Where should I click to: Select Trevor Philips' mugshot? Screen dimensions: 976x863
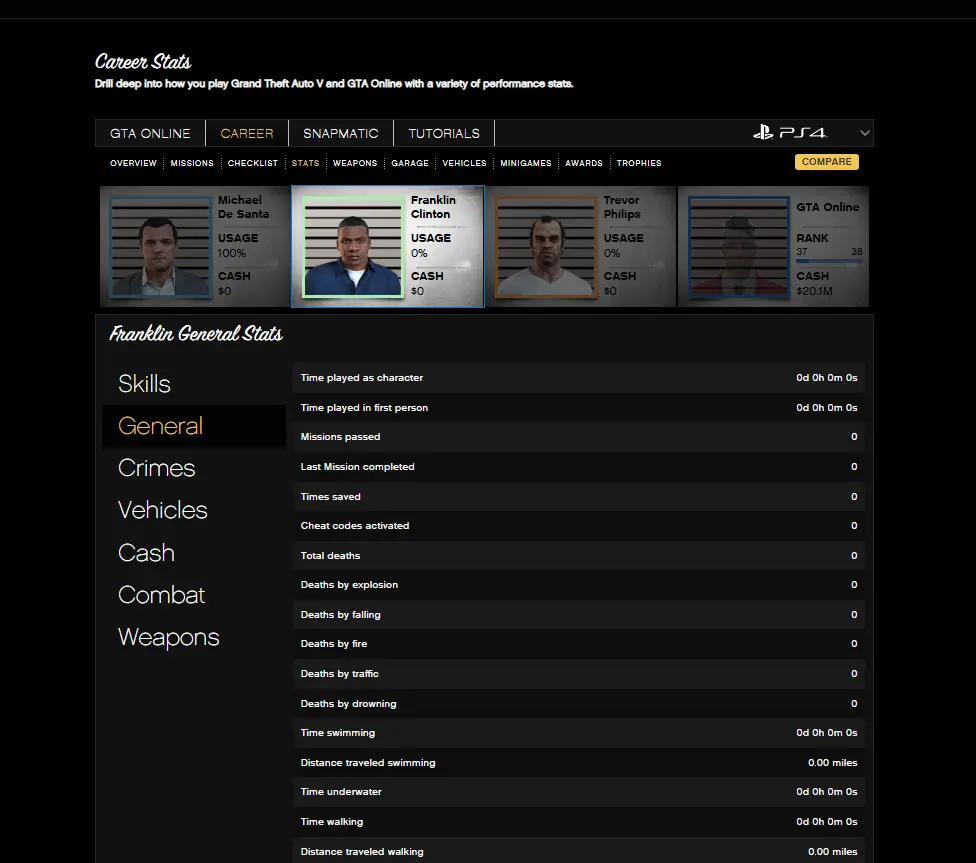[x=545, y=247]
